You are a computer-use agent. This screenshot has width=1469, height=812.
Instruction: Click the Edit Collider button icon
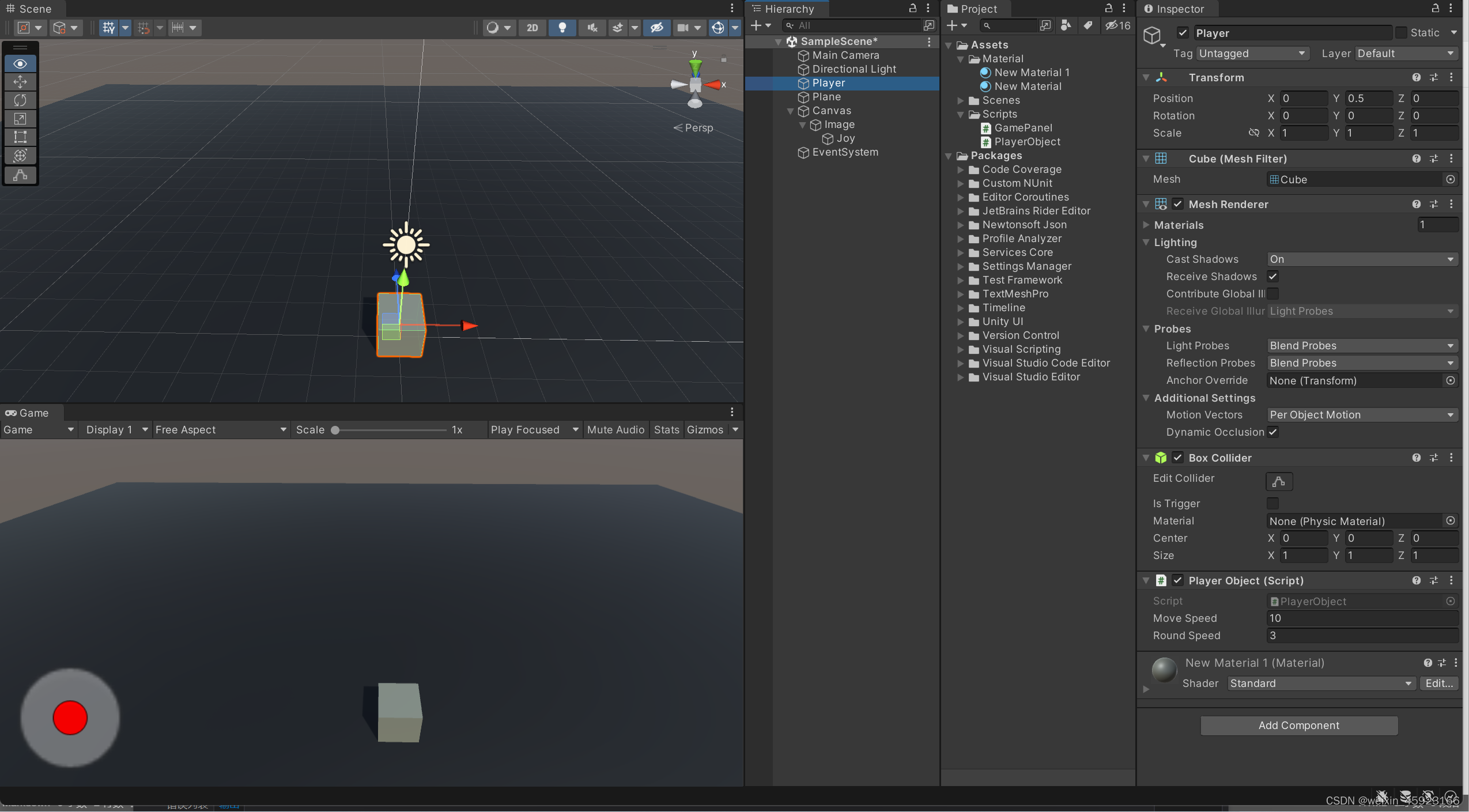tap(1278, 481)
